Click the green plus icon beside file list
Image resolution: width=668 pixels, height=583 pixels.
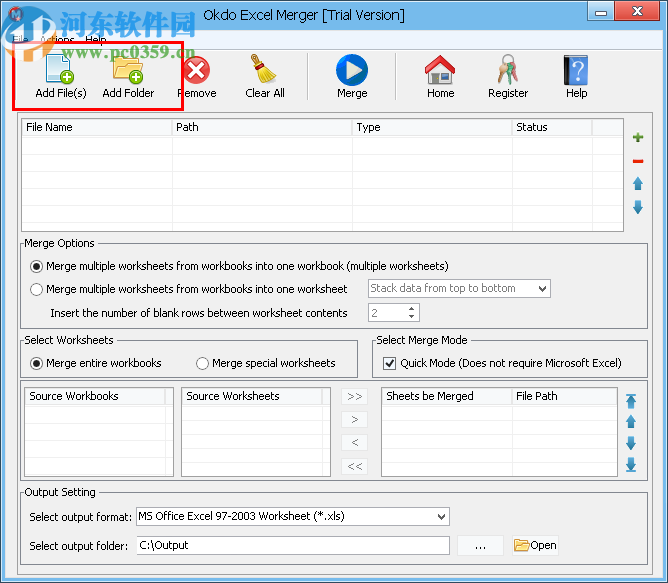point(638,137)
